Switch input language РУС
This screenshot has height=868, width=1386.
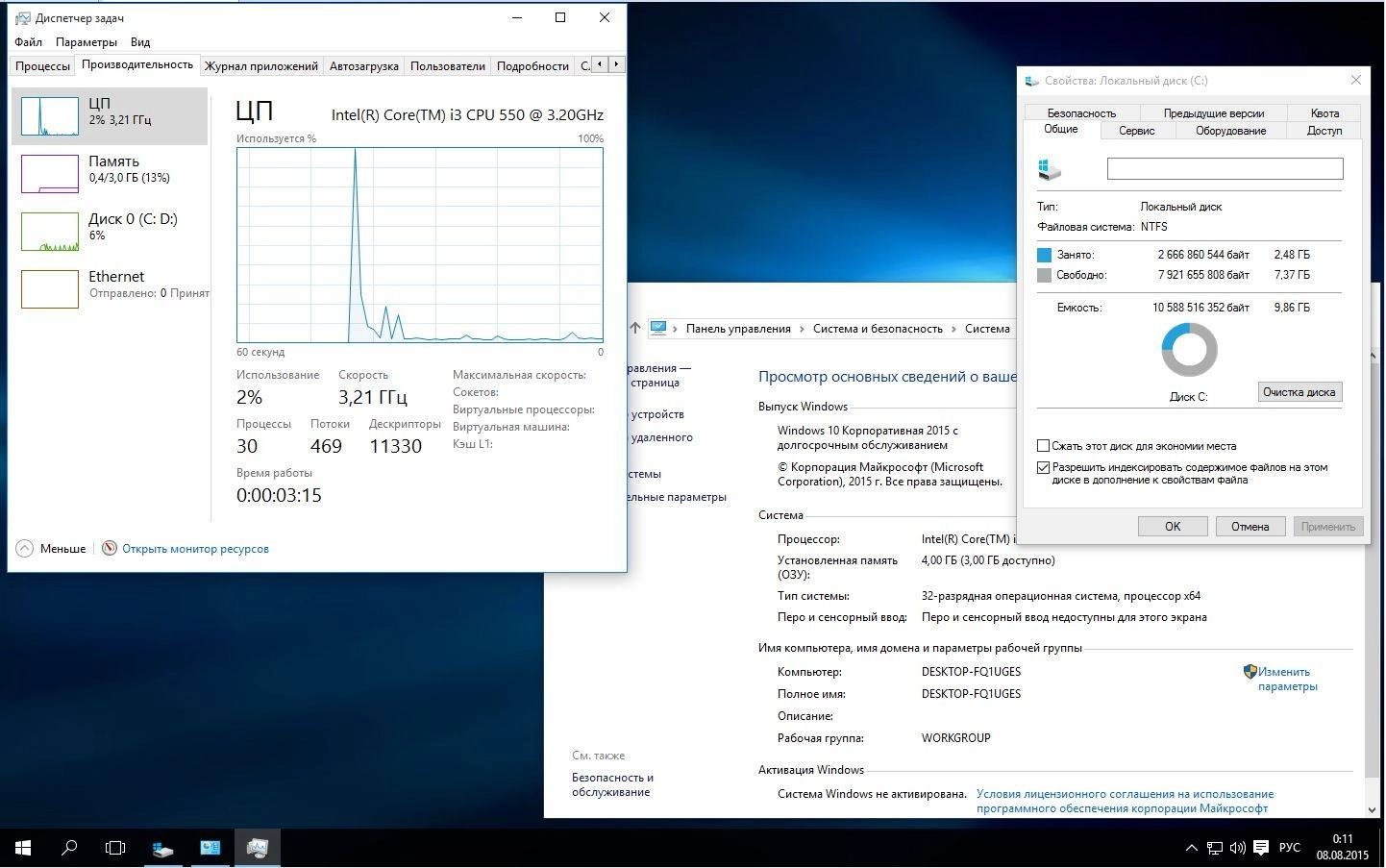[x=1290, y=848]
